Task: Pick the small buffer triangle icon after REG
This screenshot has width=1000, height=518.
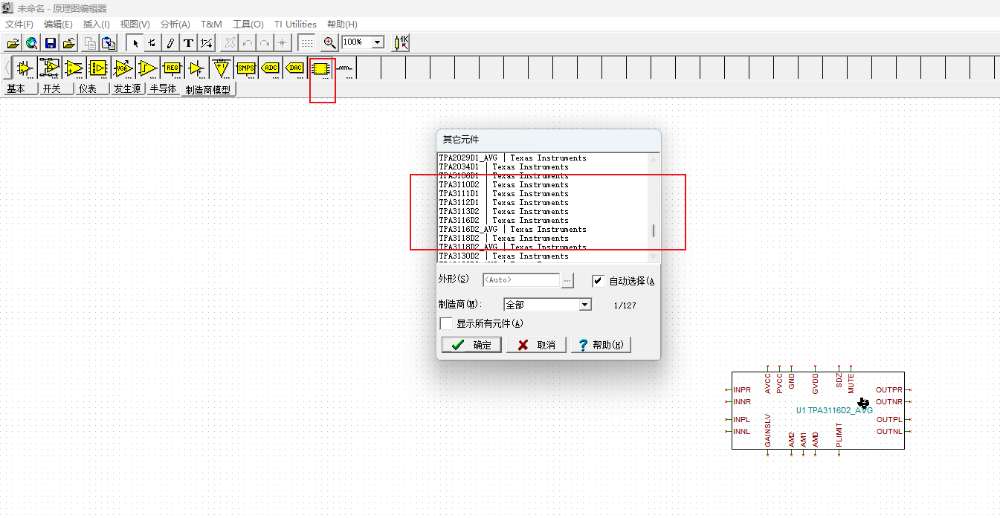Action: (x=196, y=67)
